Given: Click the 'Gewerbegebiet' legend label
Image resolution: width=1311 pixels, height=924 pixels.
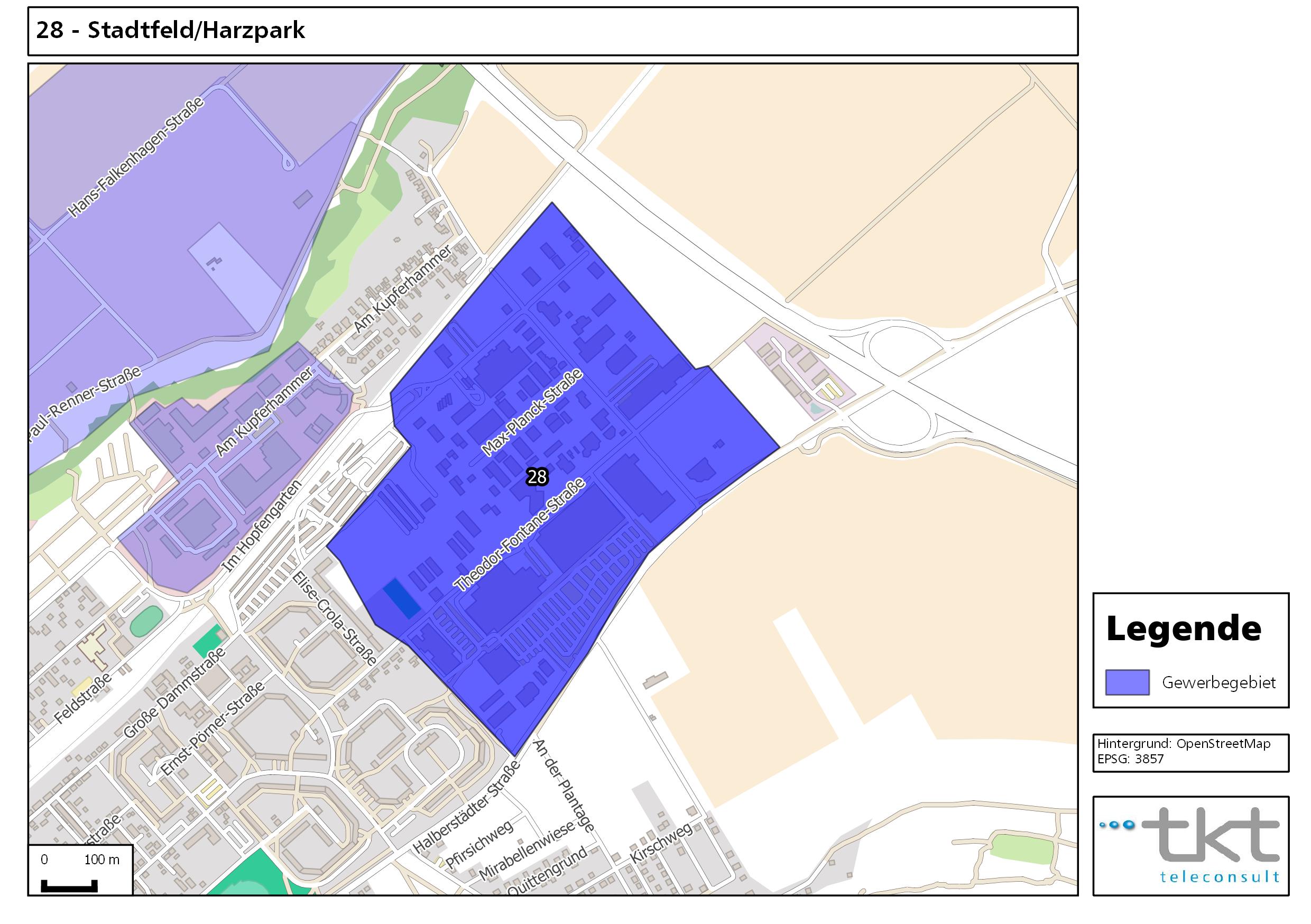Looking at the screenshot, I should (x=1218, y=682).
